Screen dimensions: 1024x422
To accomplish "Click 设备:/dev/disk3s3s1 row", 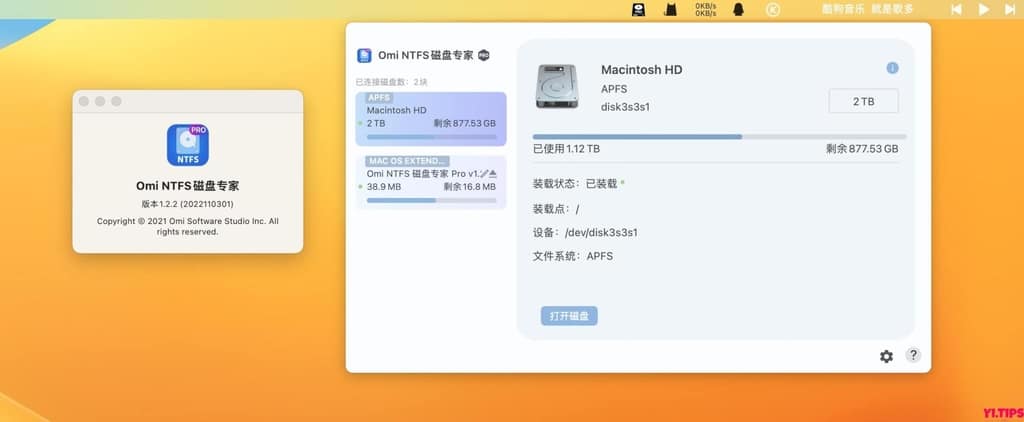I will tap(585, 233).
